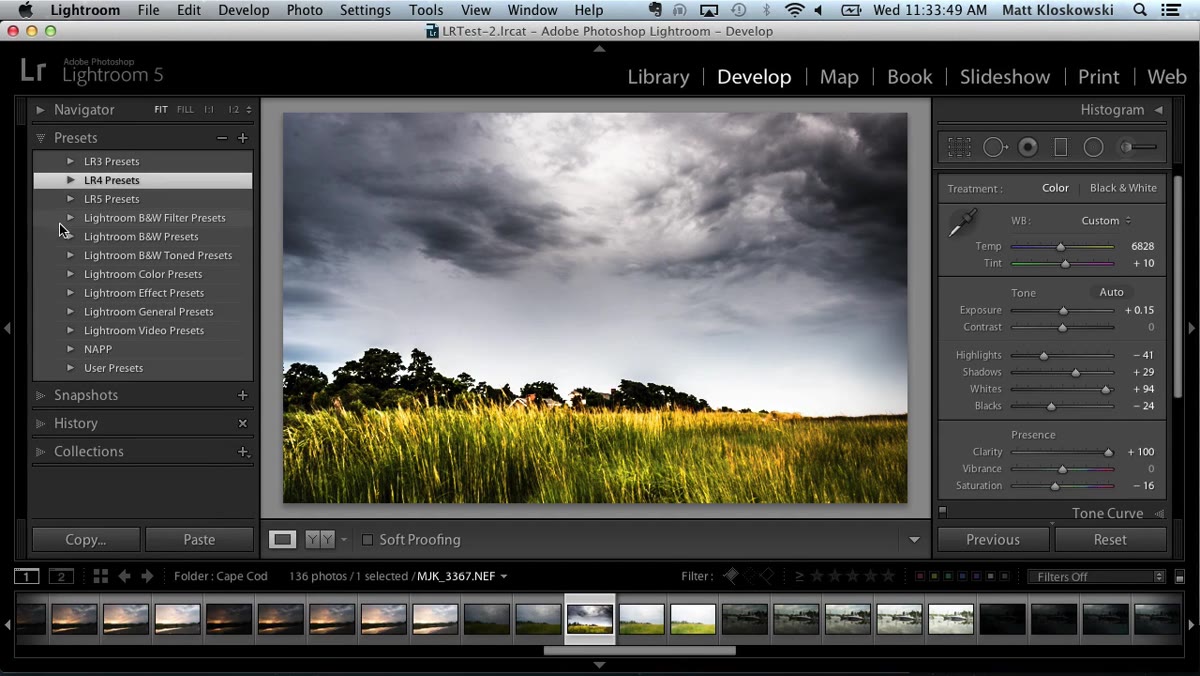Open the WB Custom dropdown
This screenshot has width=1200, height=676.
(1106, 221)
